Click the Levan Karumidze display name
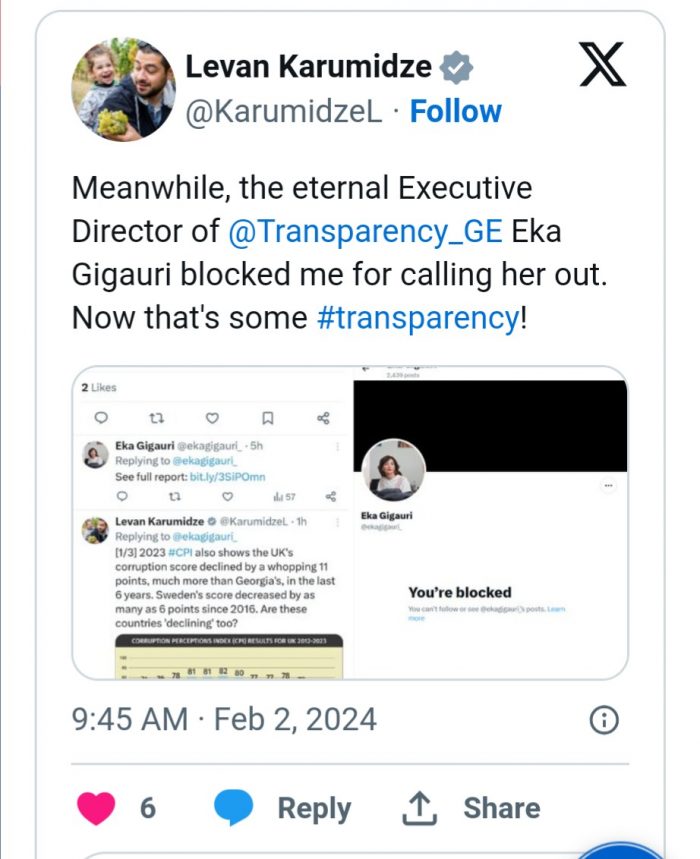This screenshot has width=700, height=859. point(308,68)
